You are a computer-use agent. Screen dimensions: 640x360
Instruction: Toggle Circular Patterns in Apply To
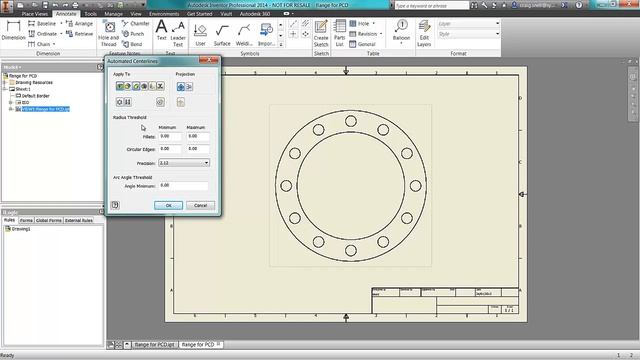click(x=120, y=102)
